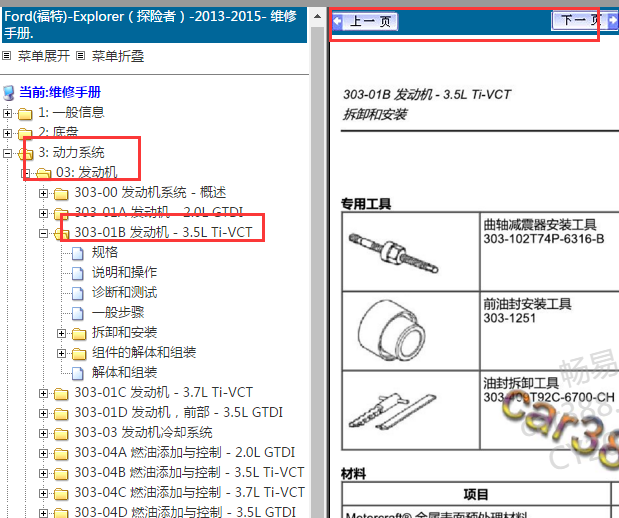Expand 303-01D 发动机,前部 - 3.5L GTDI
Image resolution: width=619 pixels, height=518 pixels.
(x=43, y=414)
